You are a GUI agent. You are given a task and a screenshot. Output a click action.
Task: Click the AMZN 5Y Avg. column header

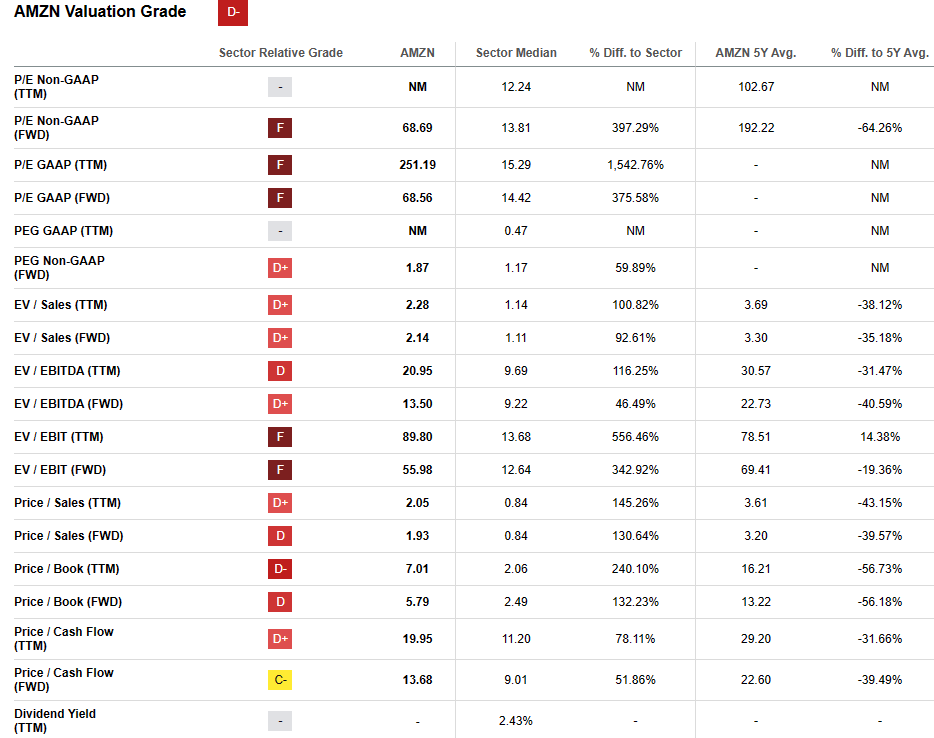(x=755, y=53)
